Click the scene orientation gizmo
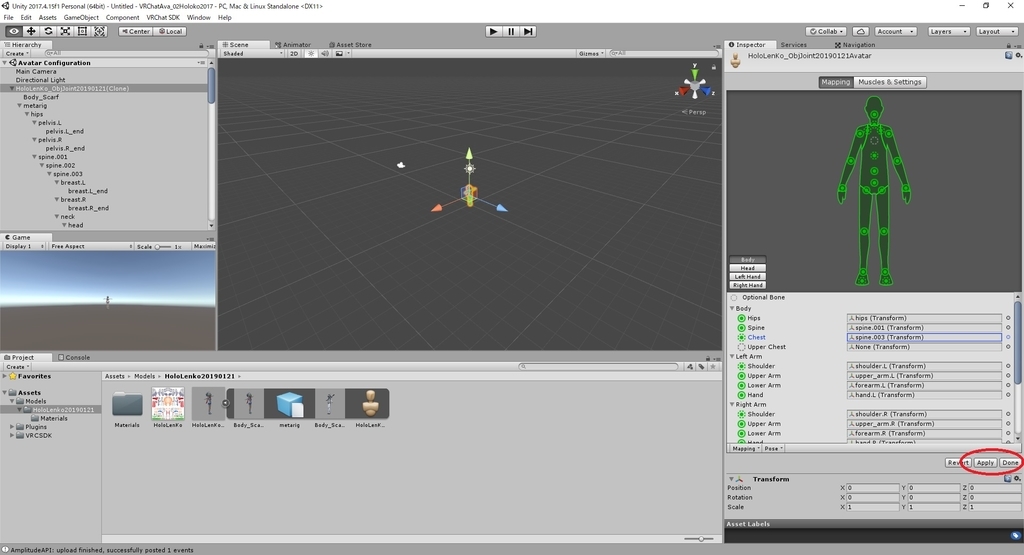Viewport: 1024px width, 555px height. pos(695,86)
